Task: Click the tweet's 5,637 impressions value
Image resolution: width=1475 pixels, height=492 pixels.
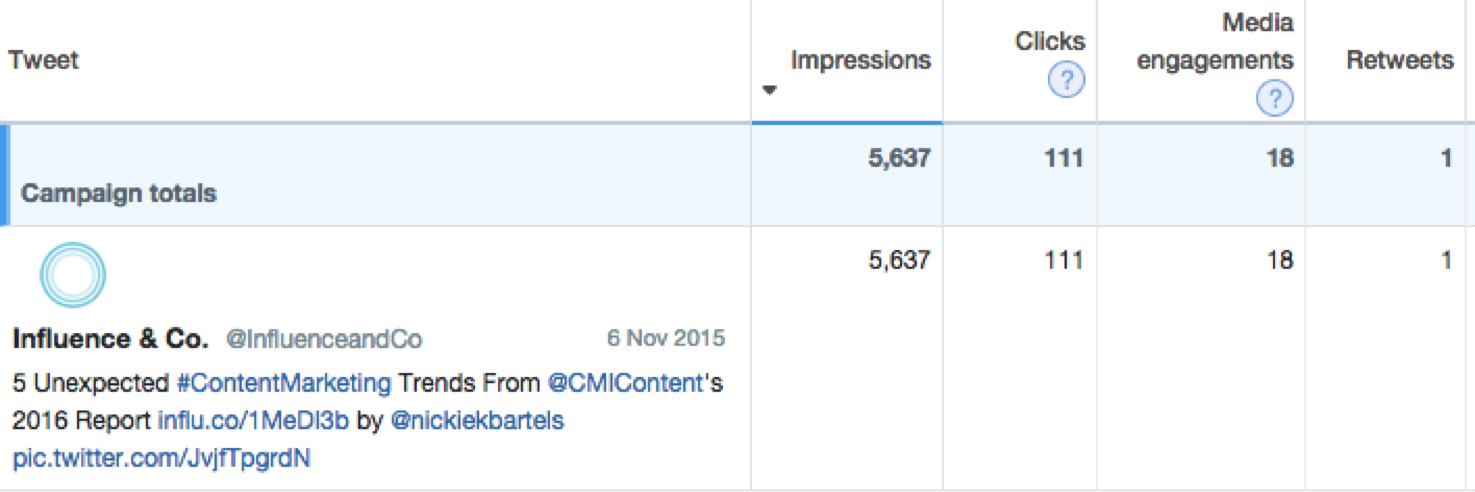Action: (899, 260)
